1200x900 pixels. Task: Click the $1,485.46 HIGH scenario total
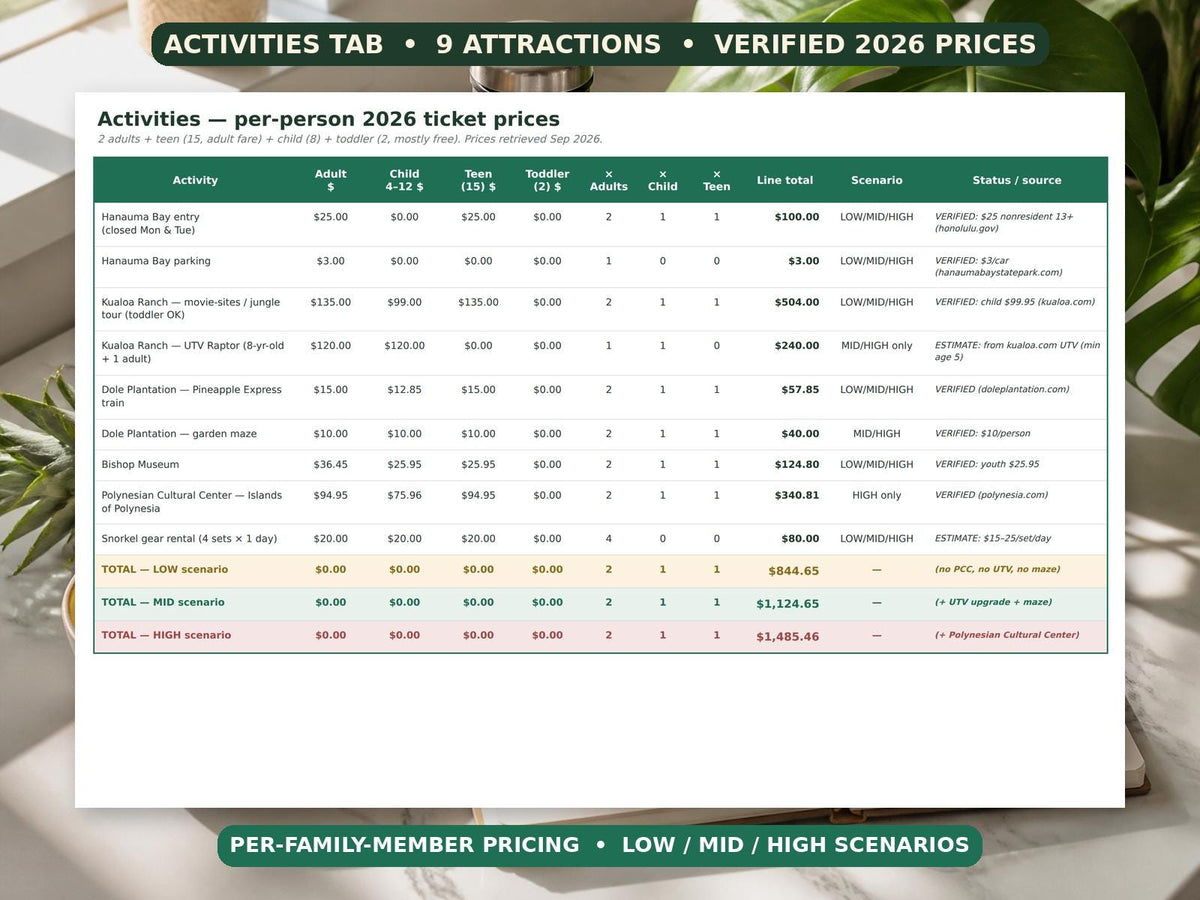(788, 637)
